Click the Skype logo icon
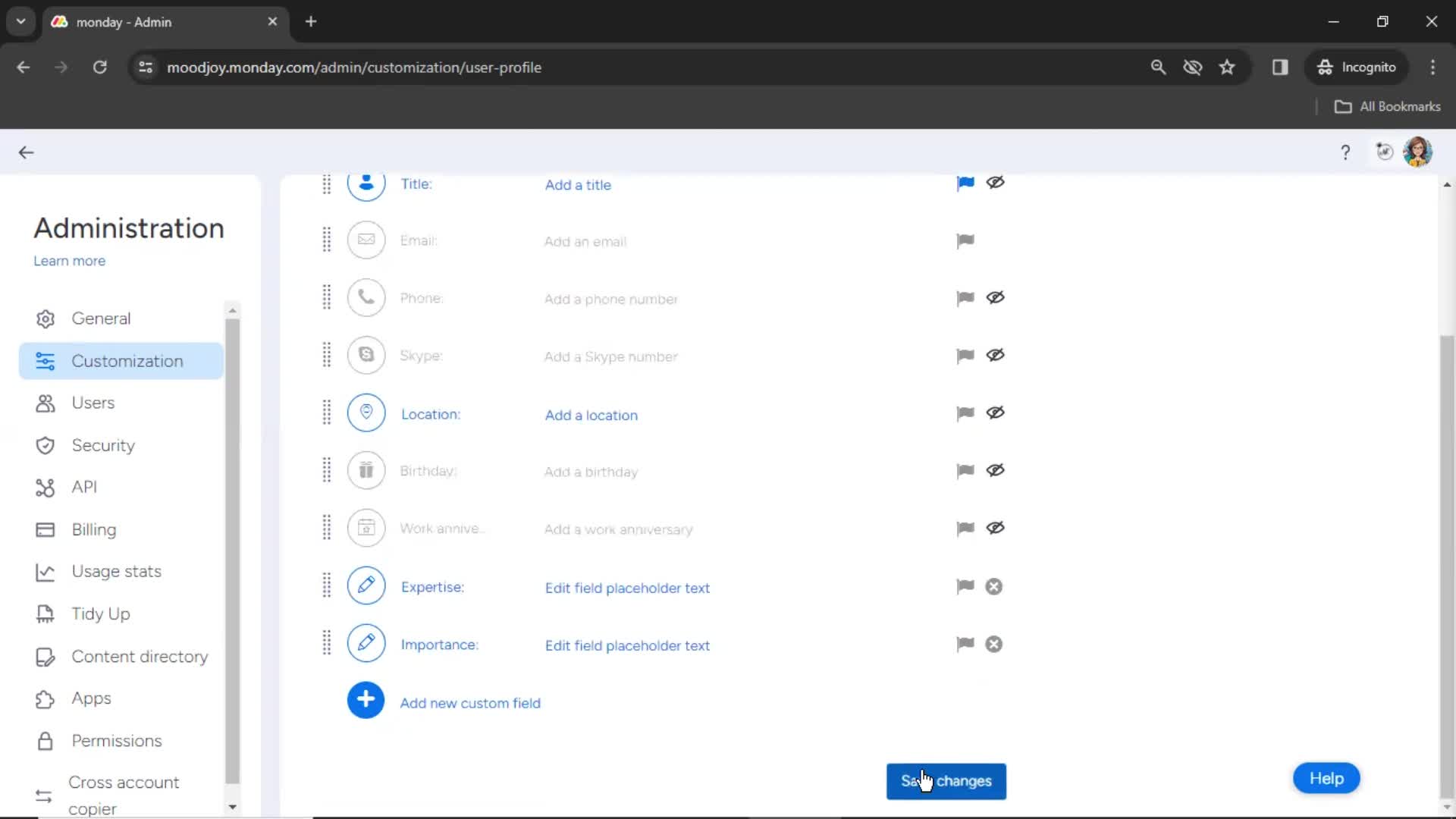Image resolution: width=1456 pixels, height=819 pixels. tap(366, 355)
